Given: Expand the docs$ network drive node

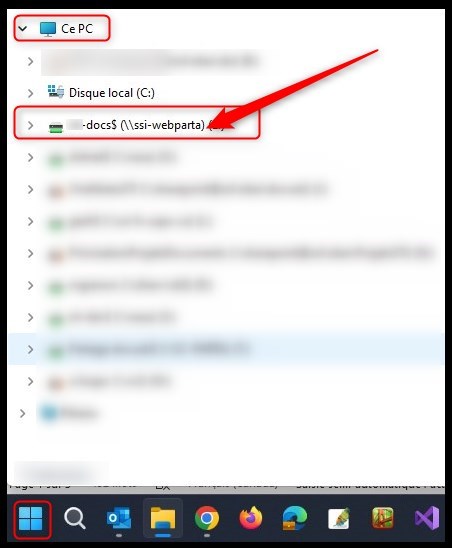Looking at the screenshot, I should click(30, 125).
